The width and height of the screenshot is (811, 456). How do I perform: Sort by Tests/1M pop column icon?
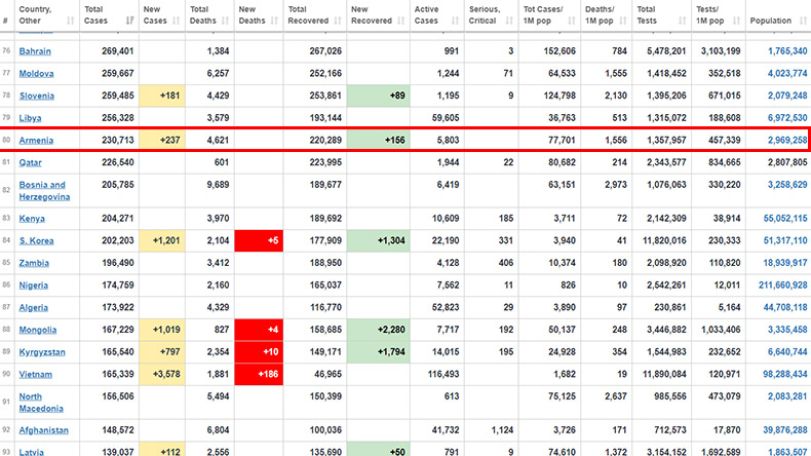(x=737, y=21)
